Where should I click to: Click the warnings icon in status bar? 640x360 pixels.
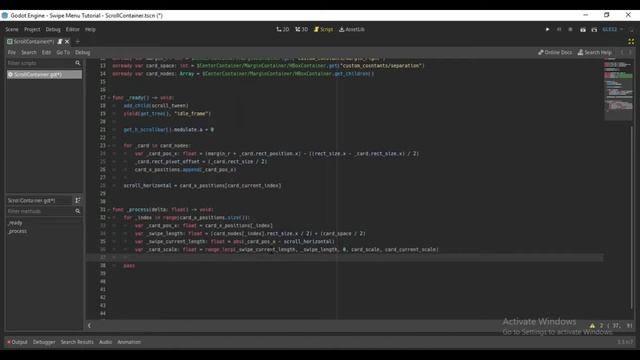click(592, 325)
